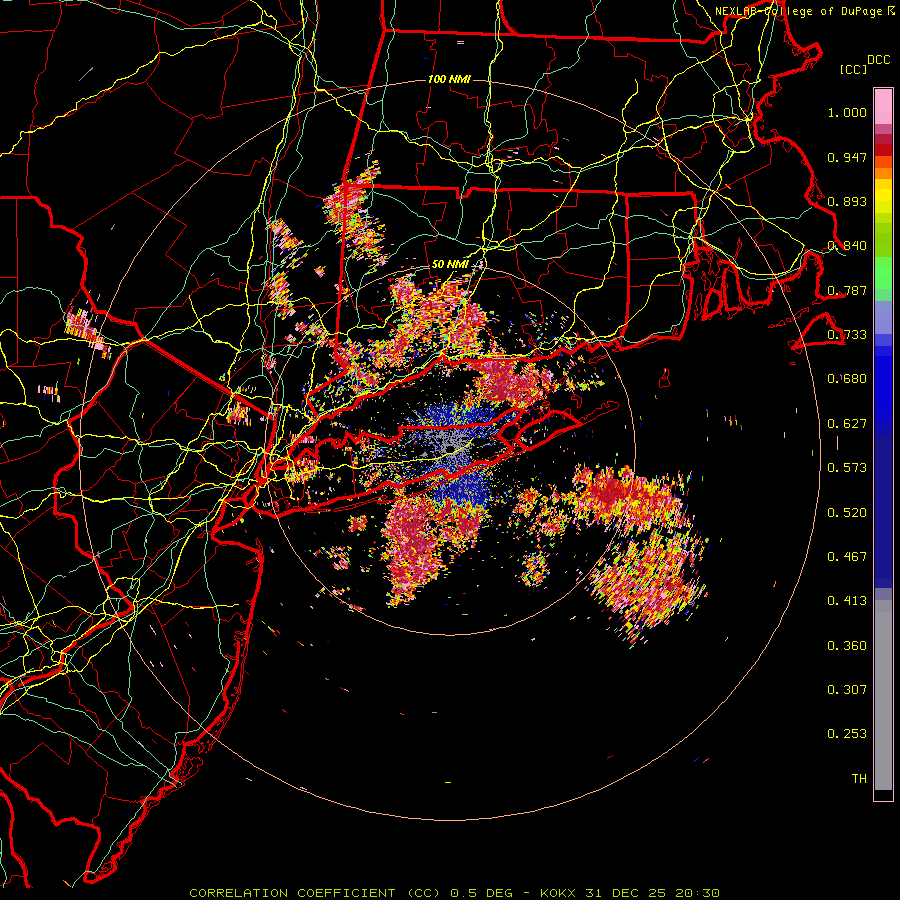Screen dimensions: 900x900
Task: Click the 0.893 scale value
Action: click(847, 201)
